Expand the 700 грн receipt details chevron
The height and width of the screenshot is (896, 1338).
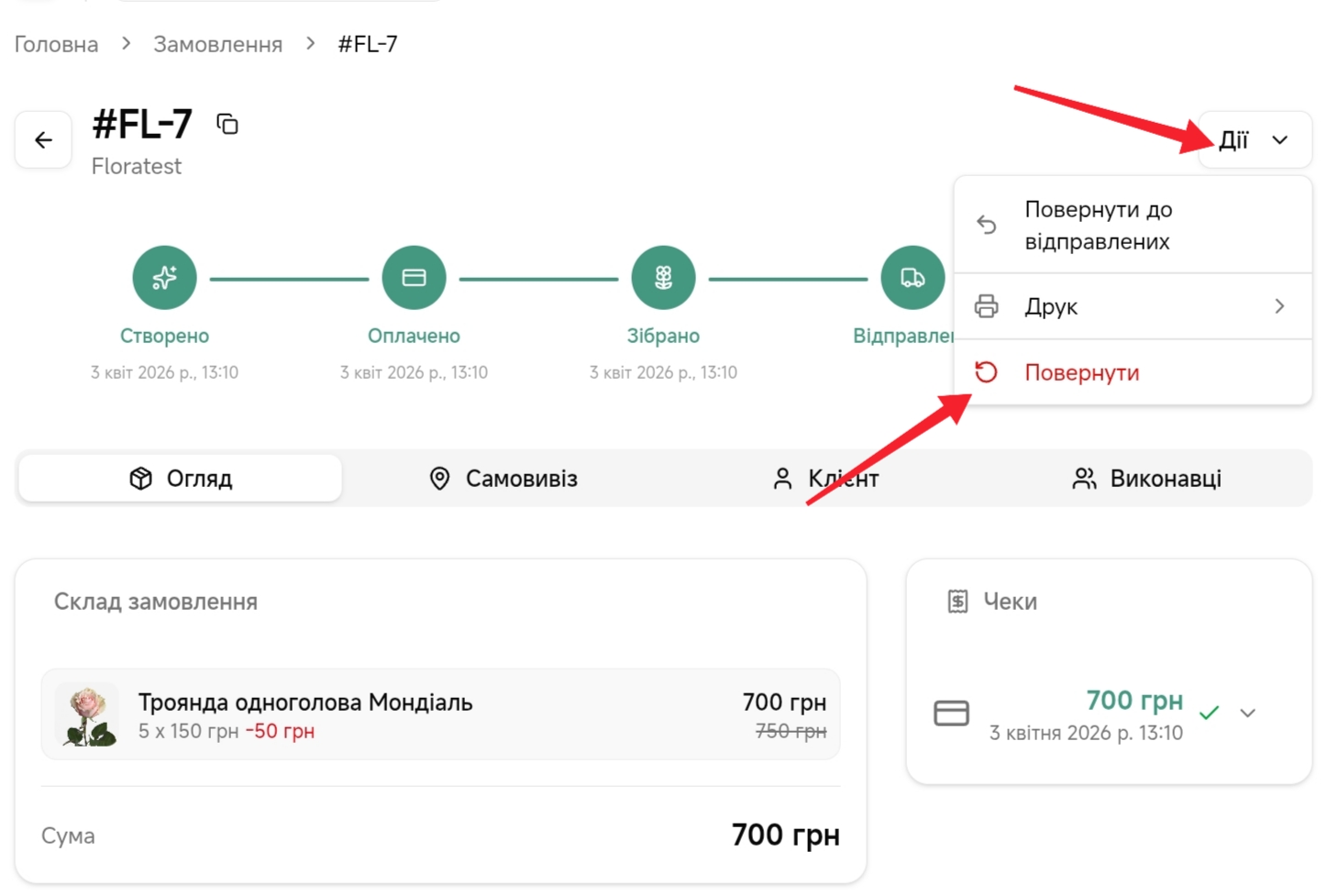pyautogui.click(x=1247, y=713)
